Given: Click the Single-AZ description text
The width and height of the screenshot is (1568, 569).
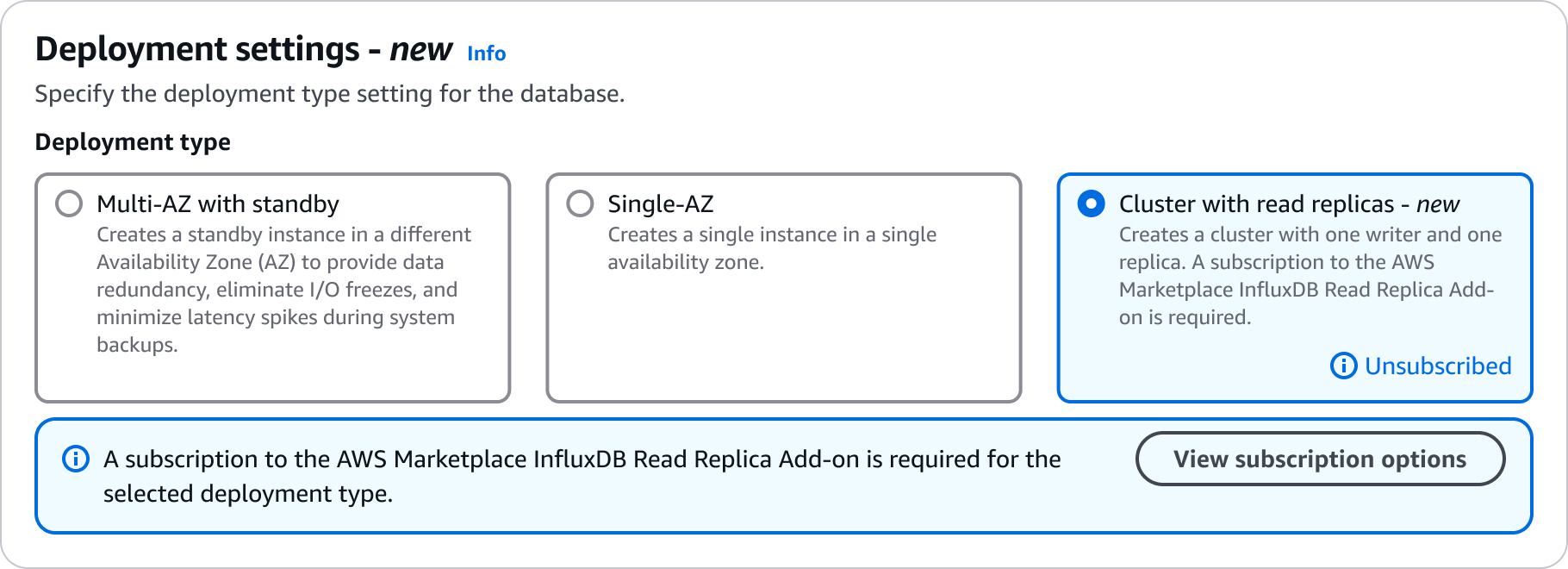Looking at the screenshot, I should (x=770, y=247).
